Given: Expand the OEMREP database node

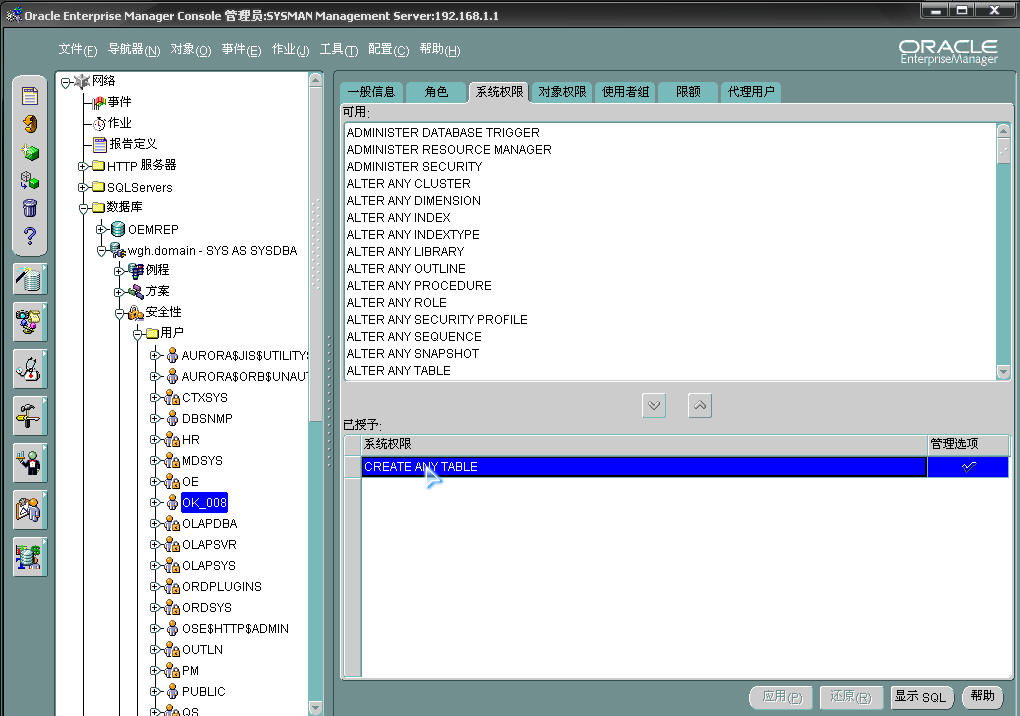Looking at the screenshot, I should tap(101, 230).
